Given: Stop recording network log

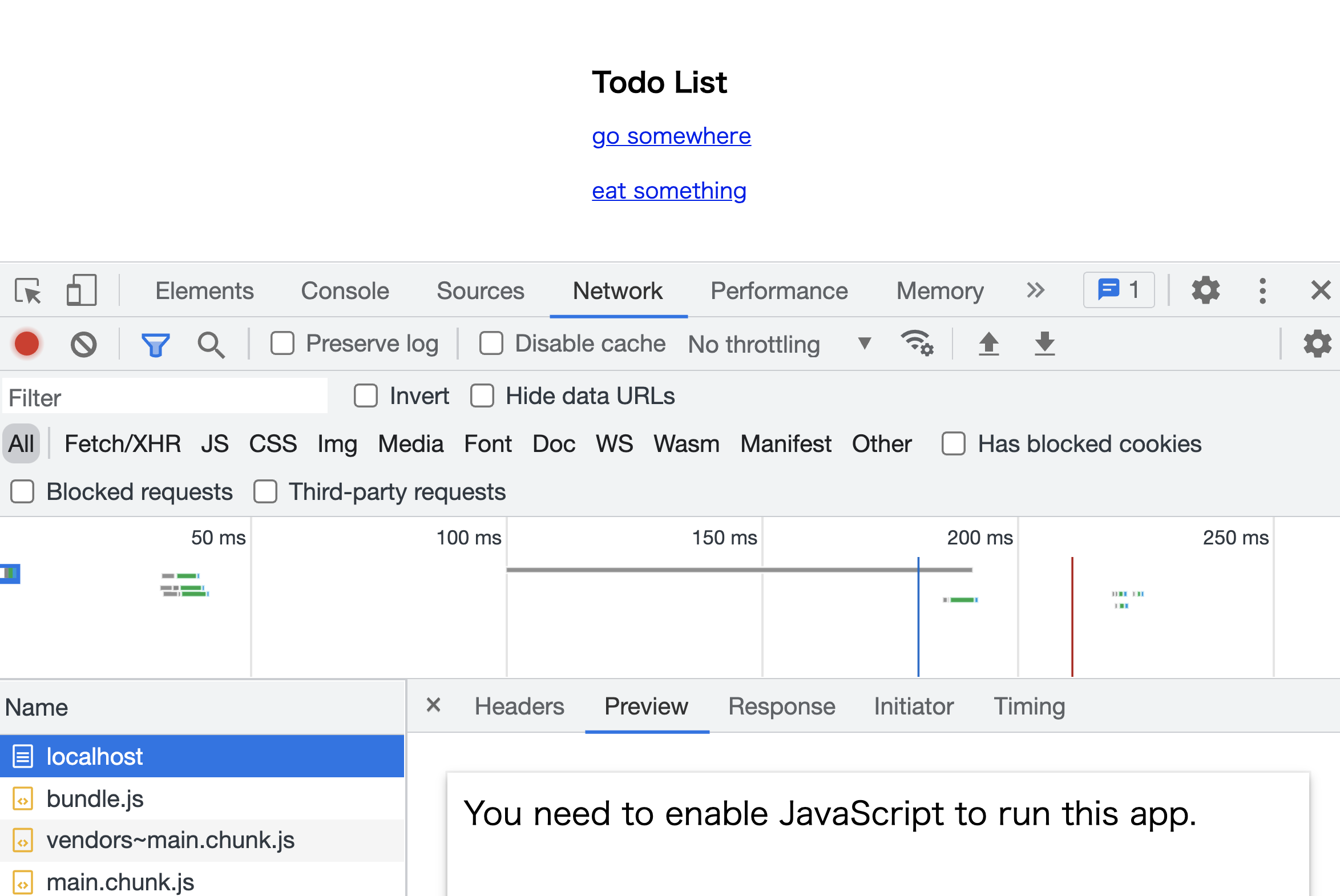Looking at the screenshot, I should (x=27, y=344).
